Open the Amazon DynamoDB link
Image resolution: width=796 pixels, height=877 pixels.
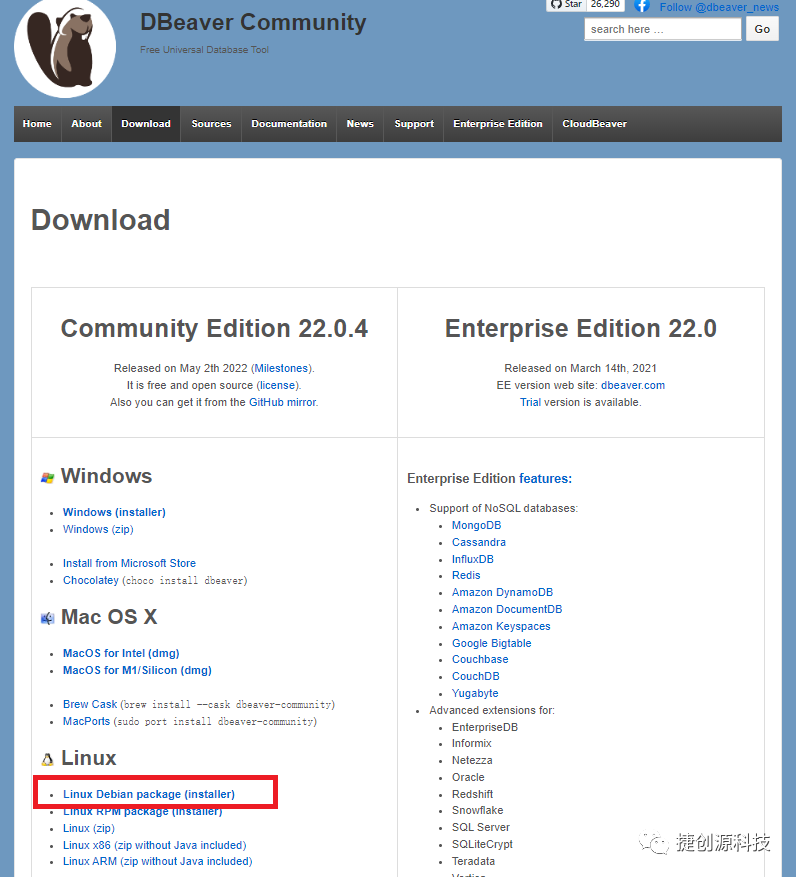[502, 592]
